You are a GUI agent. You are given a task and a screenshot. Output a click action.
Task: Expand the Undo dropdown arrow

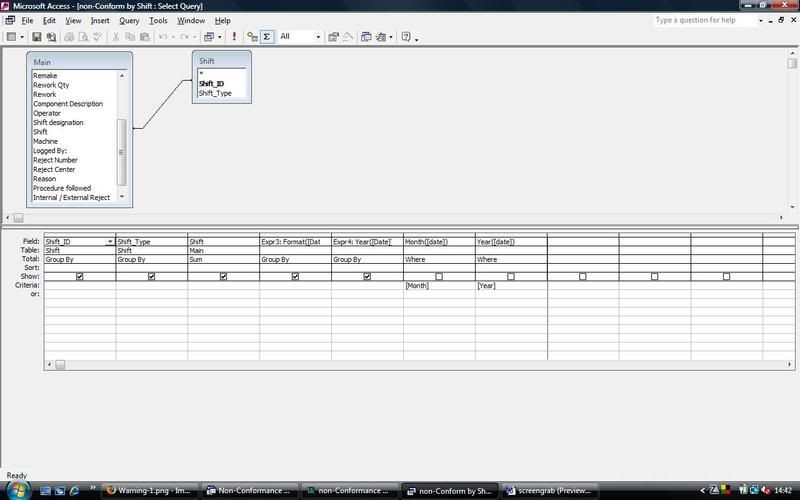click(173, 37)
